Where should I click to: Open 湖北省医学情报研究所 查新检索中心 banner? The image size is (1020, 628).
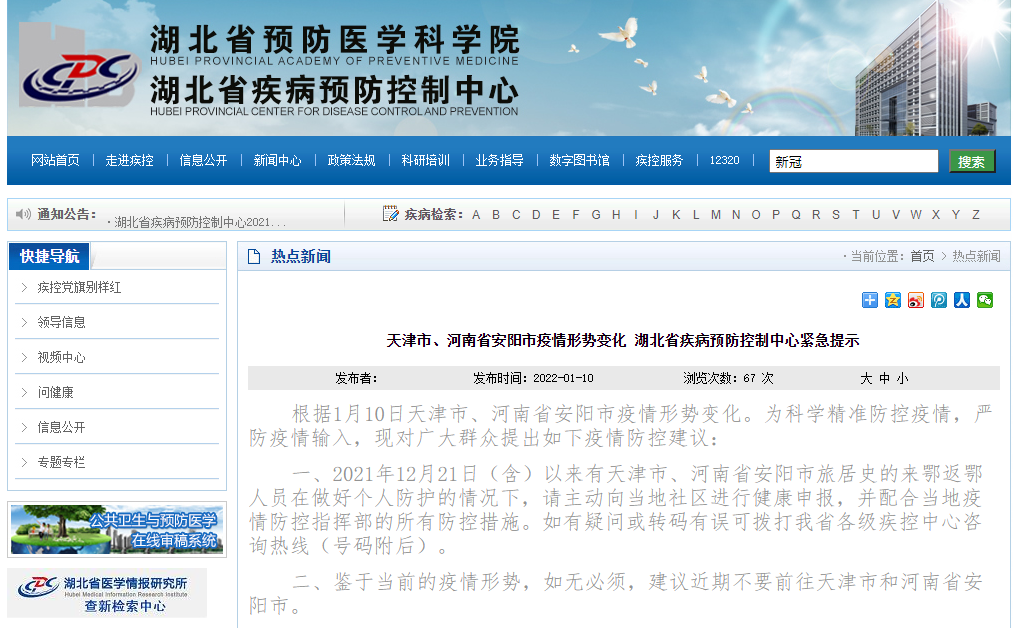click(x=107, y=593)
